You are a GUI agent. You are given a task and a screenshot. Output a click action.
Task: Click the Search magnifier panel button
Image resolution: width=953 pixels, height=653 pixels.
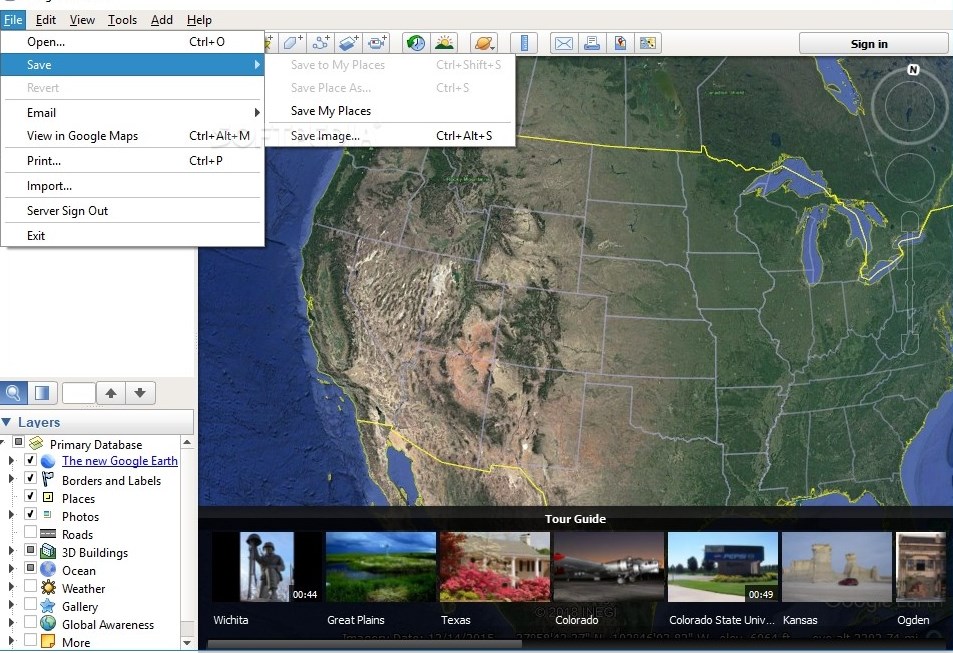13,393
